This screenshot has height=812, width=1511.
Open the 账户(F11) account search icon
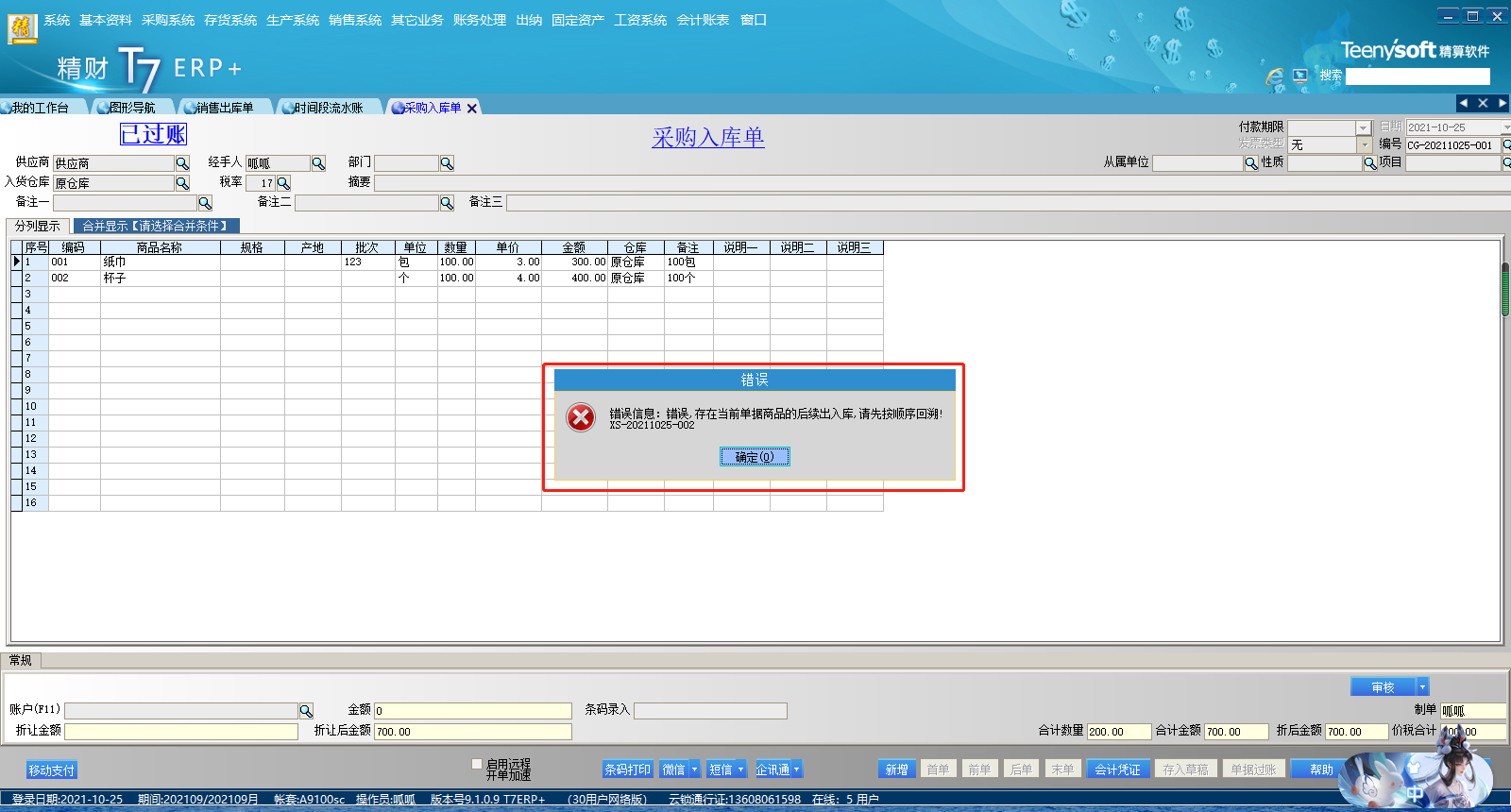click(306, 711)
